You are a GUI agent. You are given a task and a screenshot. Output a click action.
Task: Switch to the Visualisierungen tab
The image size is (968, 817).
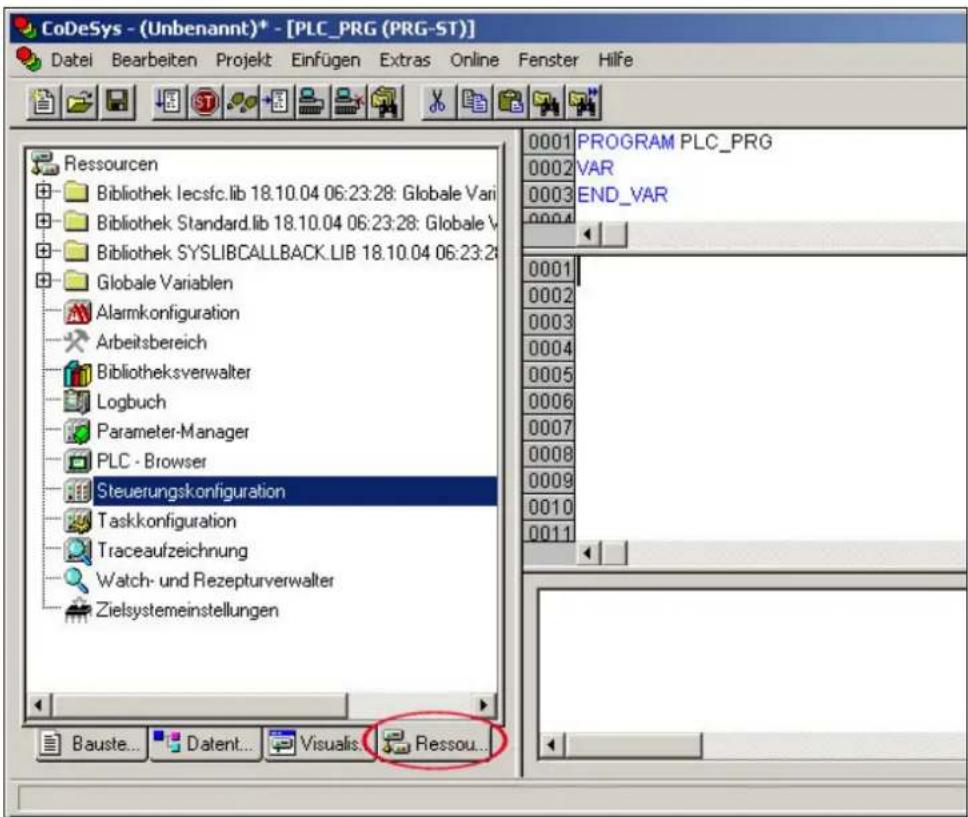pos(319,744)
